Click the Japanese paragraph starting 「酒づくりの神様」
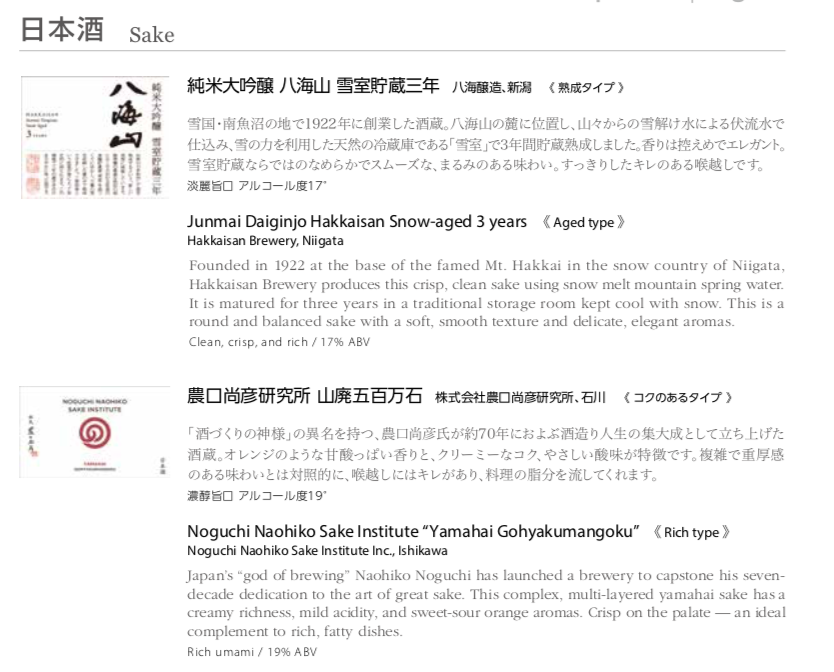The height and width of the screenshot is (672, 834). point(486,454)
